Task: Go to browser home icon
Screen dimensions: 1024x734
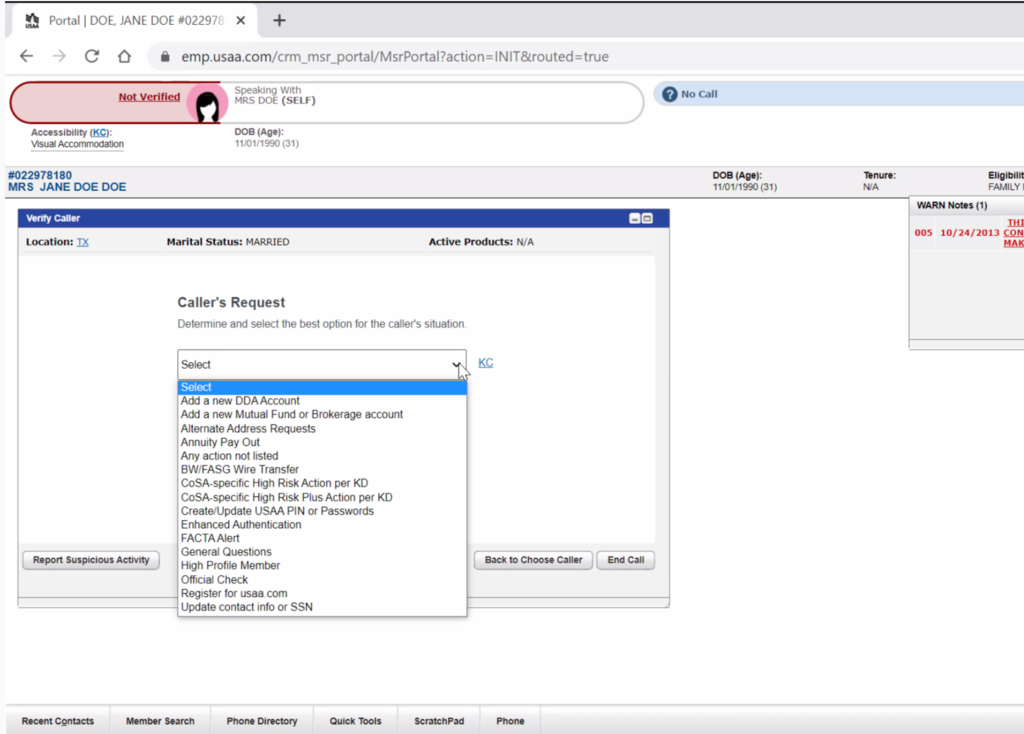Action: coord(124,56)
